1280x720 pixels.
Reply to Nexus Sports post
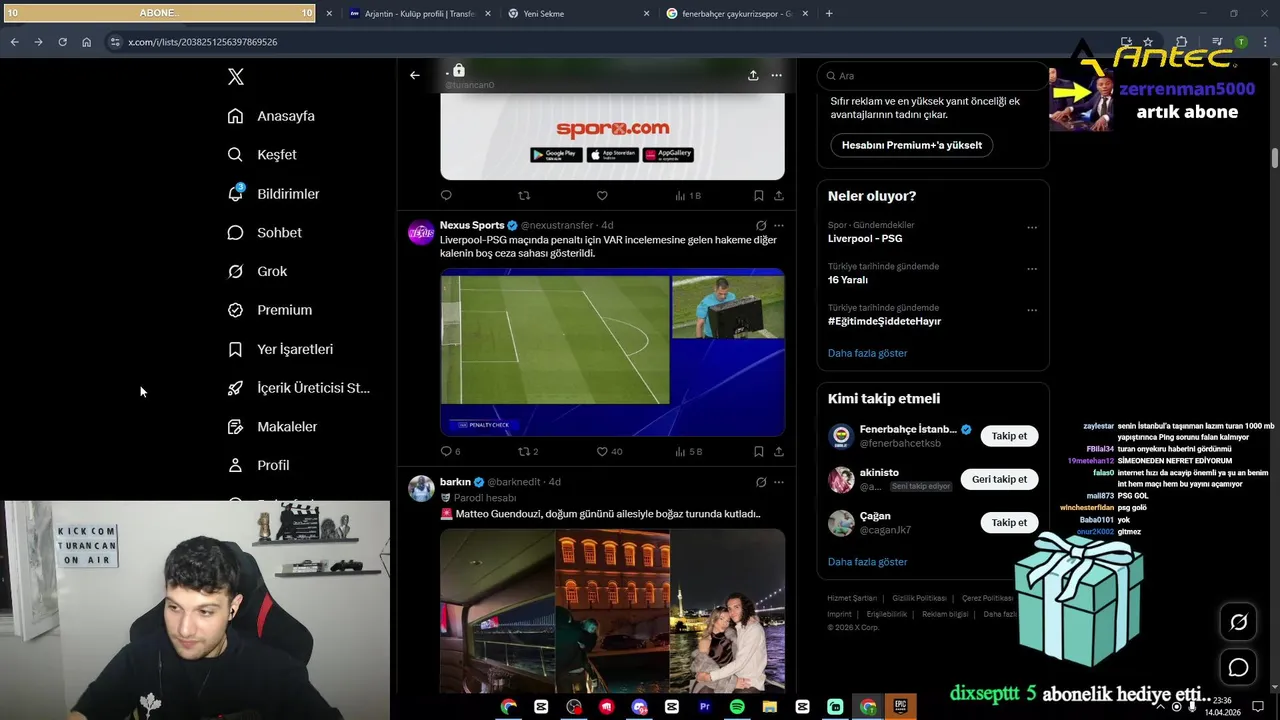pos(450,452)
